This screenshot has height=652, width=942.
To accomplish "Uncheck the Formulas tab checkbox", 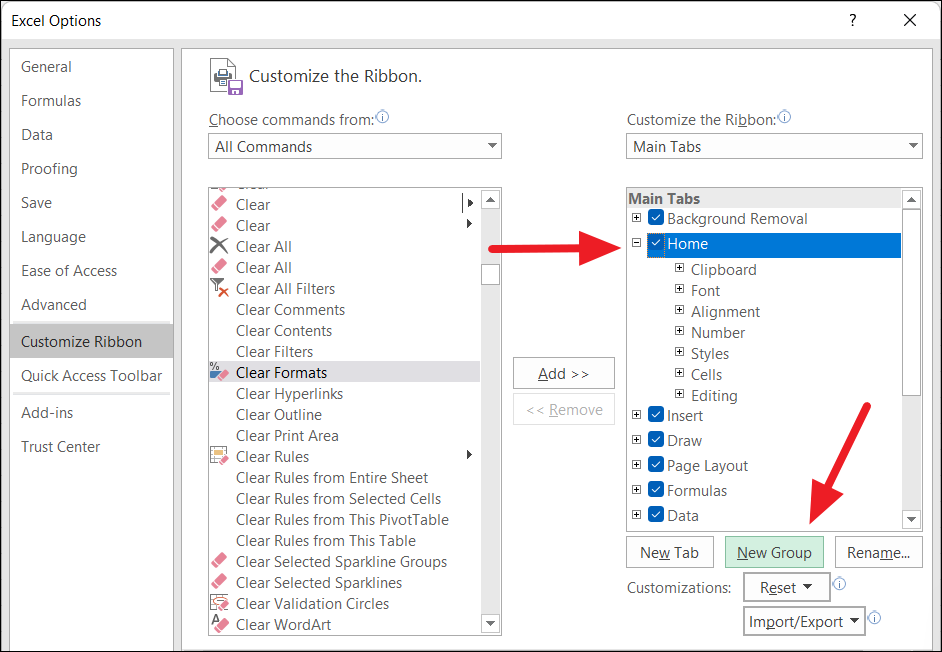I will point(655,490).
